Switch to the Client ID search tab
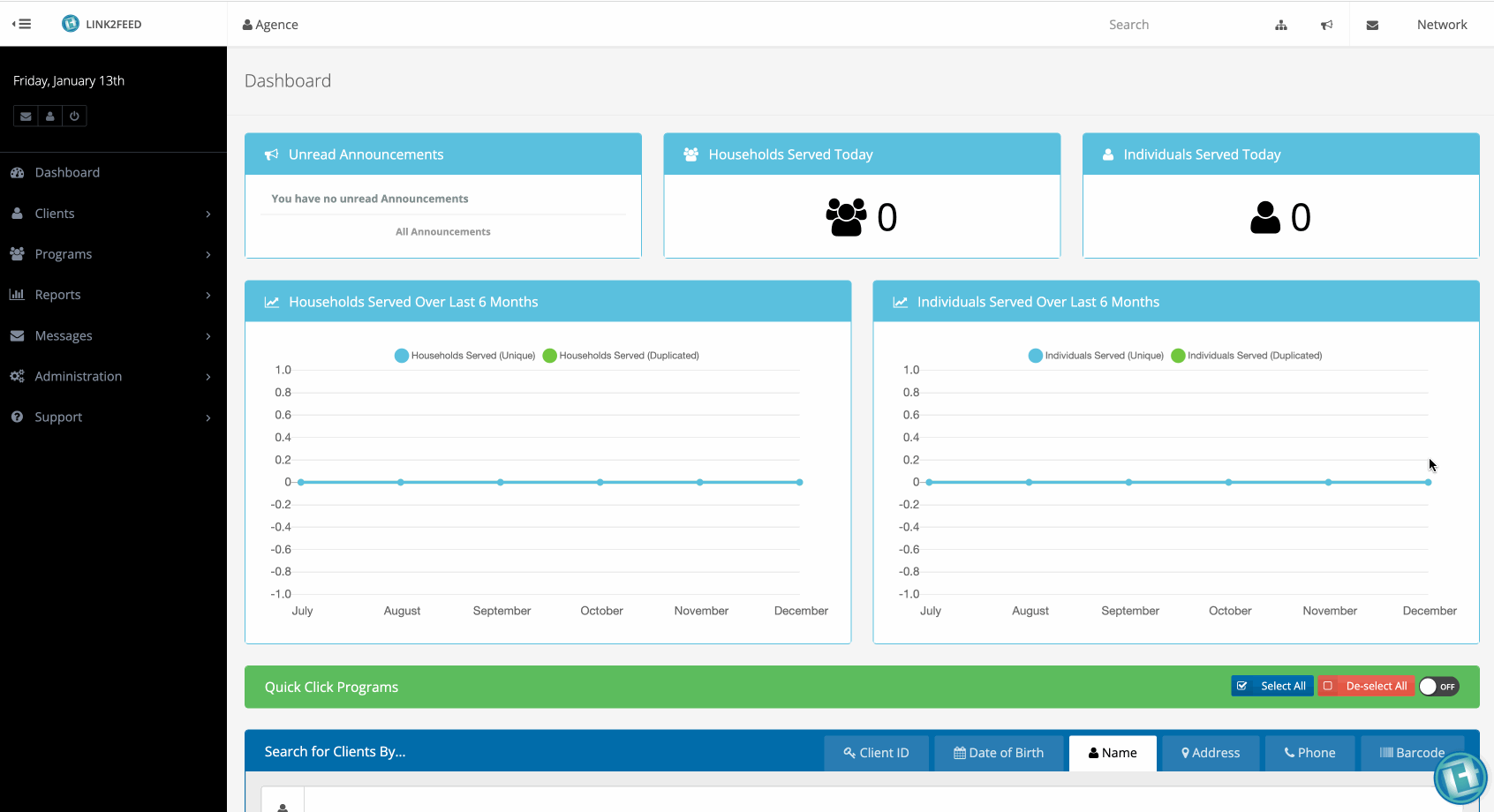This screenshot has height=812, width=1494. coord(876,753)
